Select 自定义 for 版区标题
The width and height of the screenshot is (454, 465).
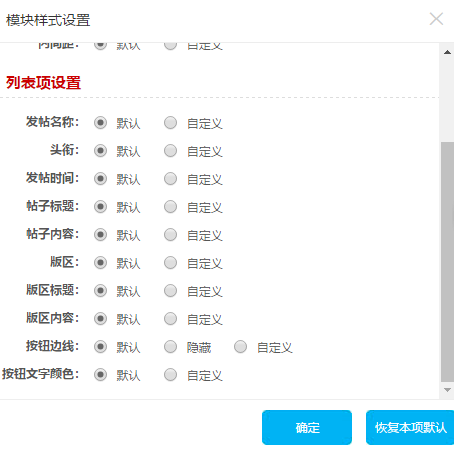170,291
